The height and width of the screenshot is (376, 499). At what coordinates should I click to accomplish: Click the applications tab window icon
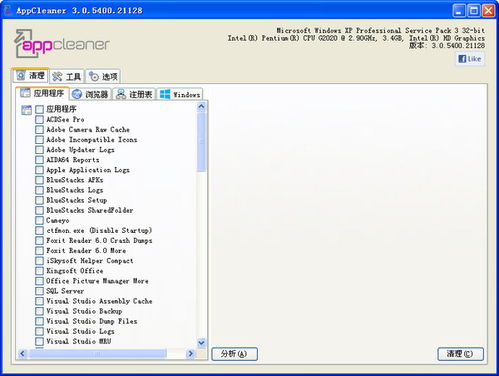click(25, 93)
